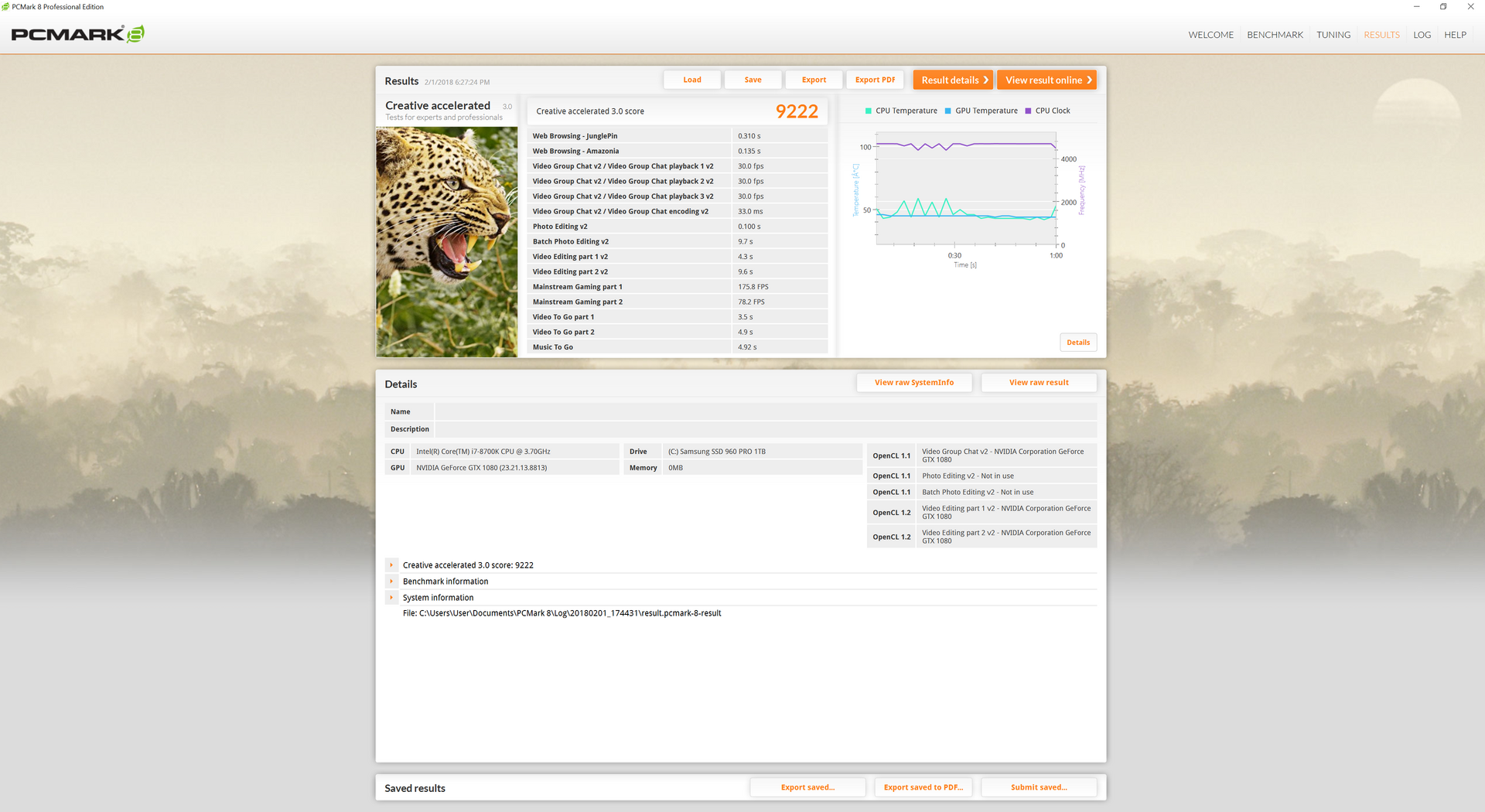Click the Name input field
1485x812 pixels.
(766, 412)
